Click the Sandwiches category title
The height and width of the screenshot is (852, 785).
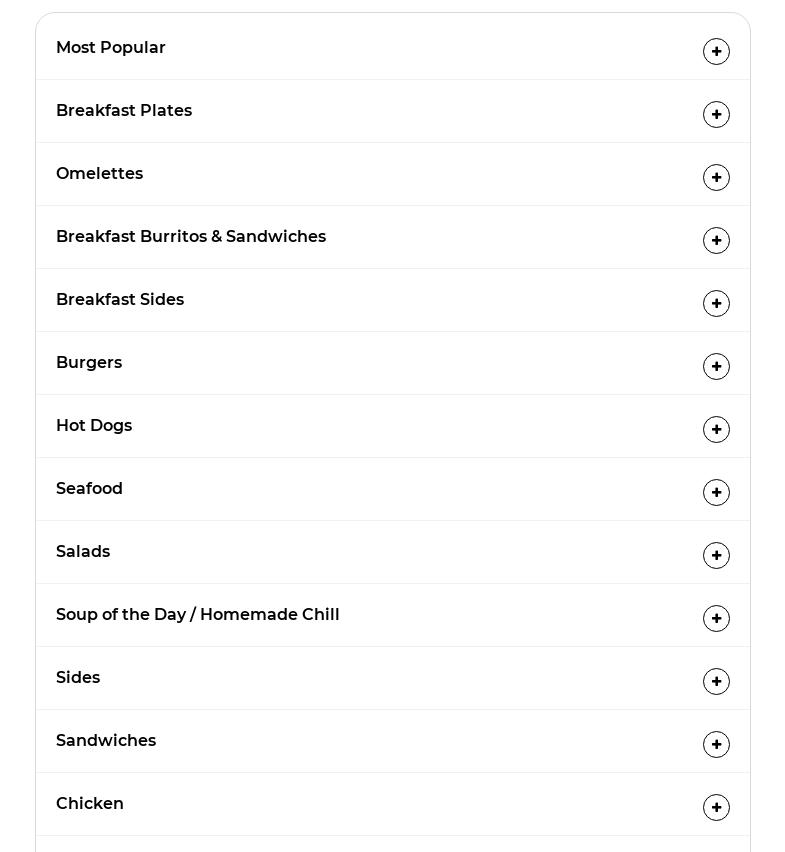106,740
